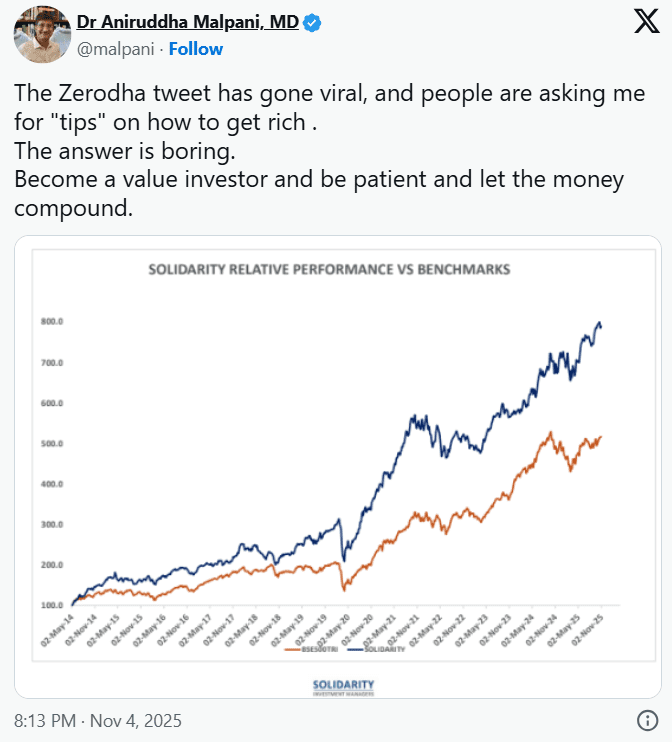Follow the @malpani account
672x742 pixels.
pos(196,48)
